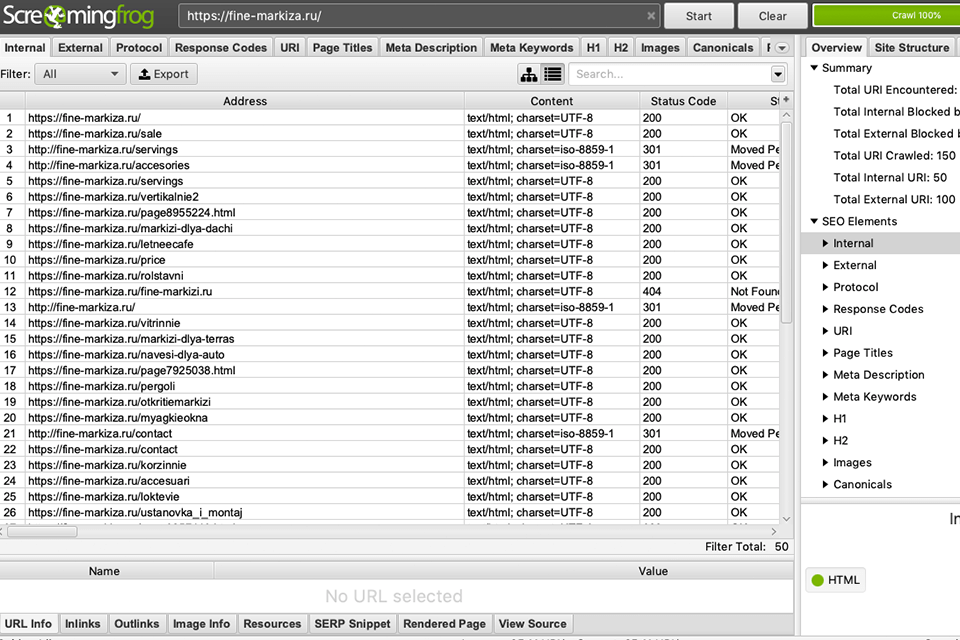Click the Clear button
960x640 pixels.
point(773,16)
